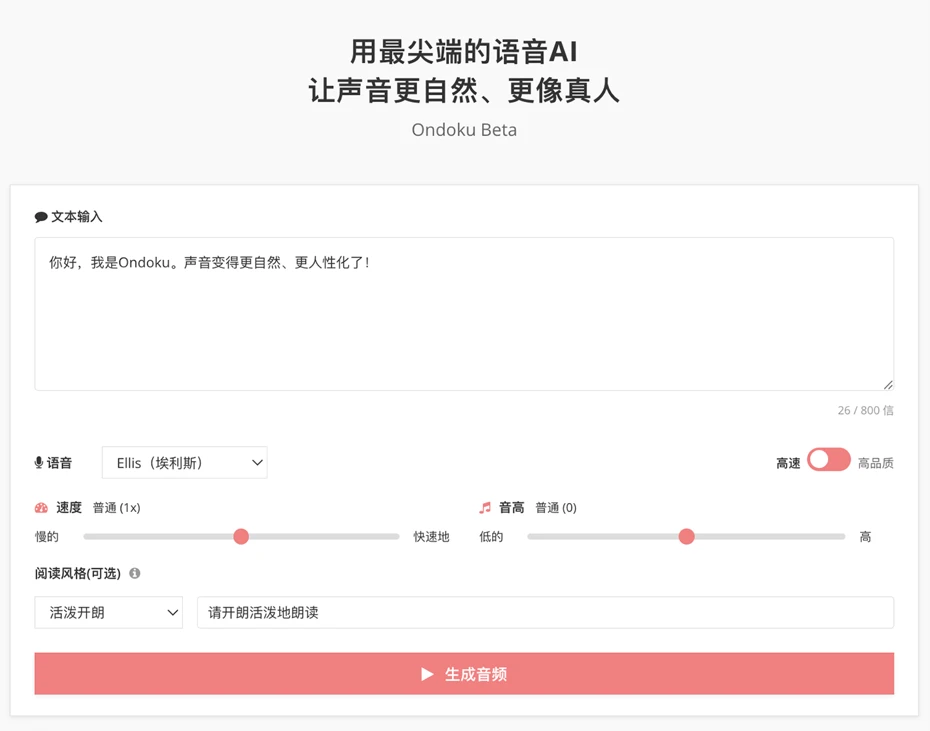Toggle the 高速 / 高品质 switch

(829, 460)
